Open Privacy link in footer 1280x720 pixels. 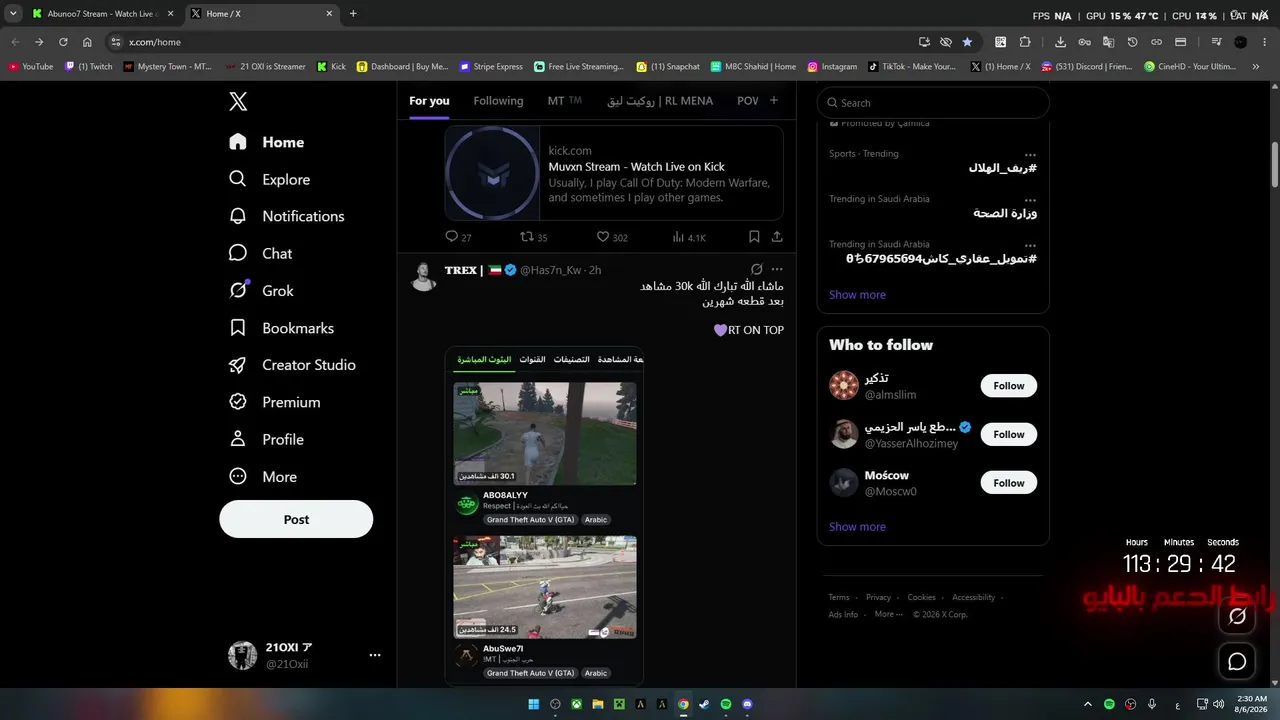pyautogui.click(x=878, y=597)
